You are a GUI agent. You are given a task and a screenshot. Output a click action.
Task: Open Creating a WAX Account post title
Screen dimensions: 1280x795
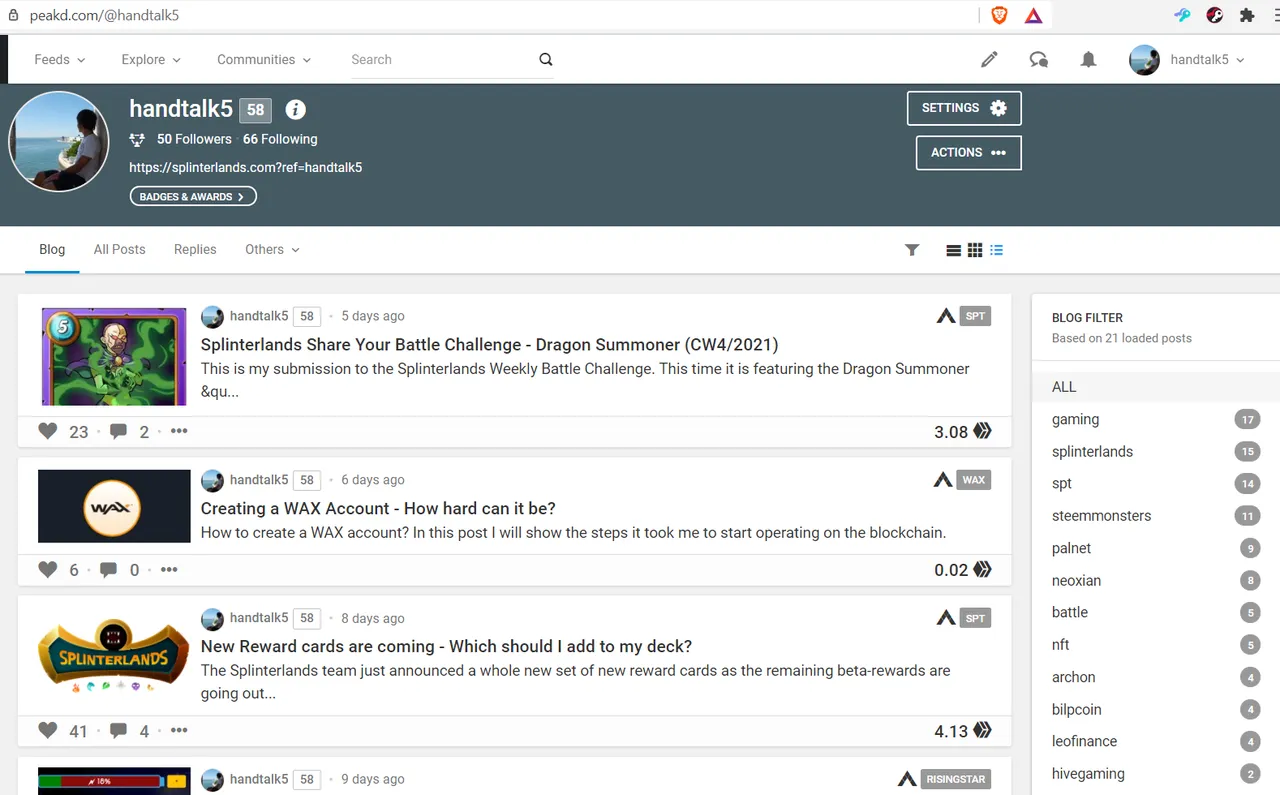coord(378,509)
